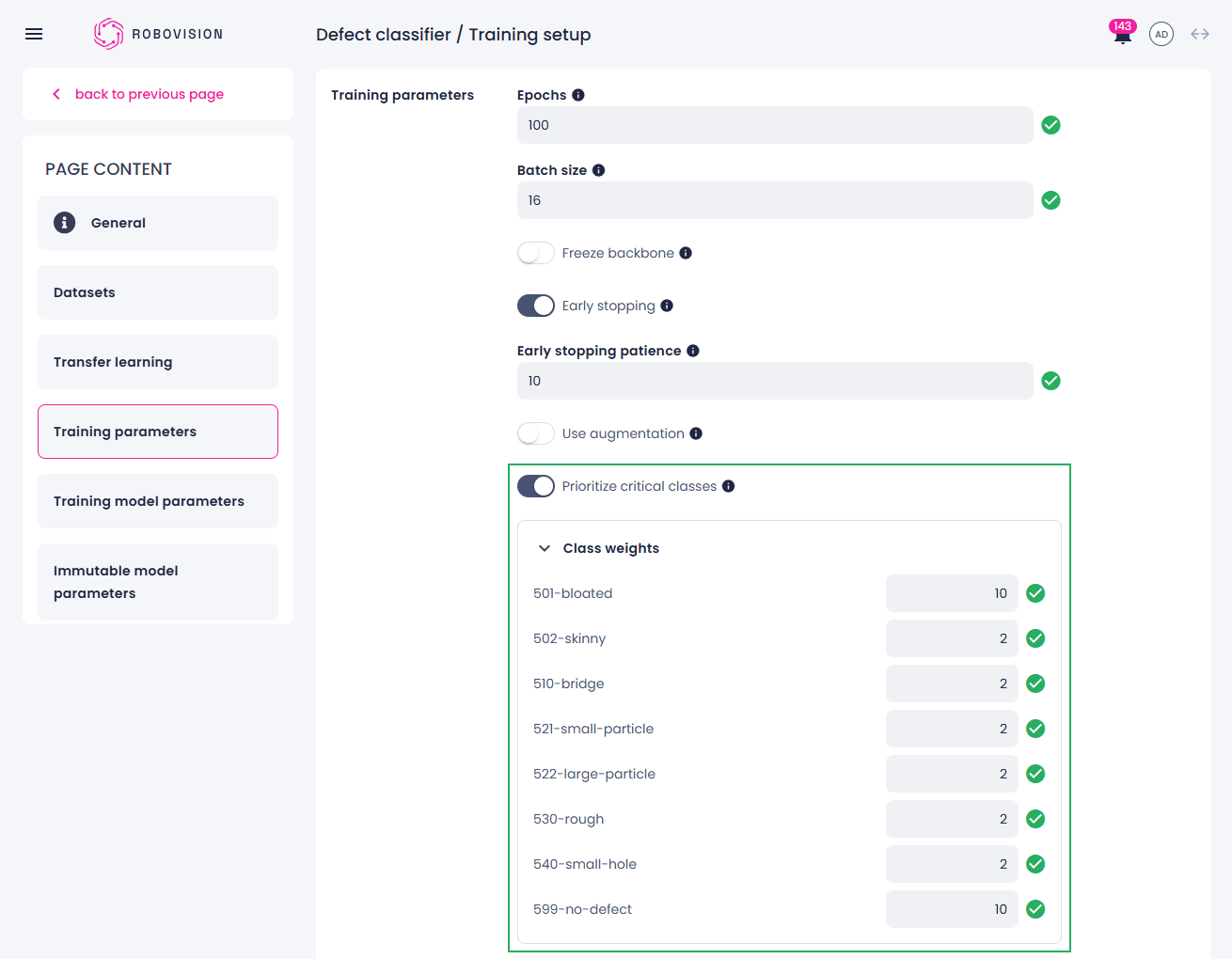
Task: Edit the 521-small-particle weight field
Action: tap(952, 729)
